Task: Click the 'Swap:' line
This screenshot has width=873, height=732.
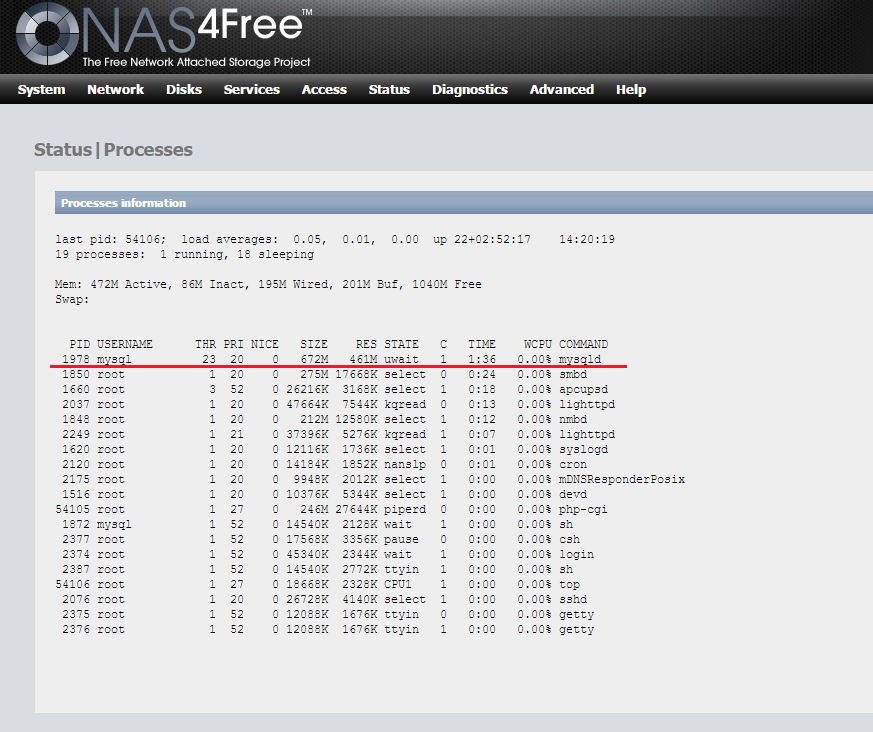Action: click(72, 299)
